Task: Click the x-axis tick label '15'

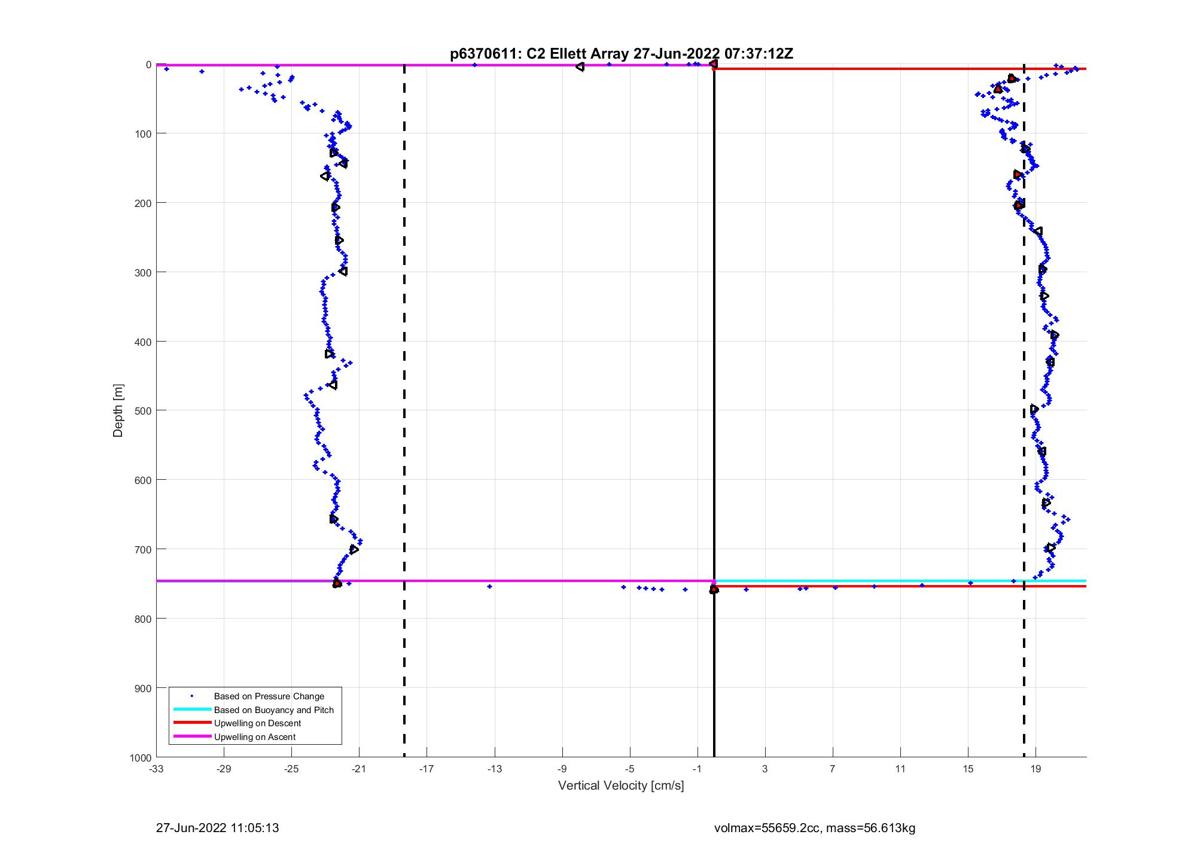Action: pos(968,769)
